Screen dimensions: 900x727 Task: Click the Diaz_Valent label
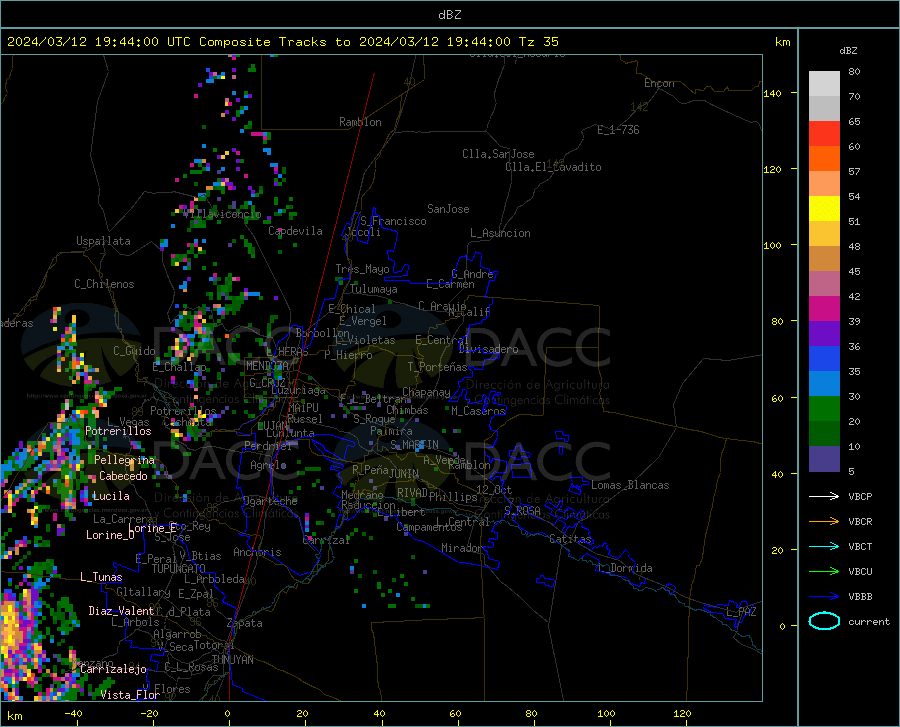[121, 611]
